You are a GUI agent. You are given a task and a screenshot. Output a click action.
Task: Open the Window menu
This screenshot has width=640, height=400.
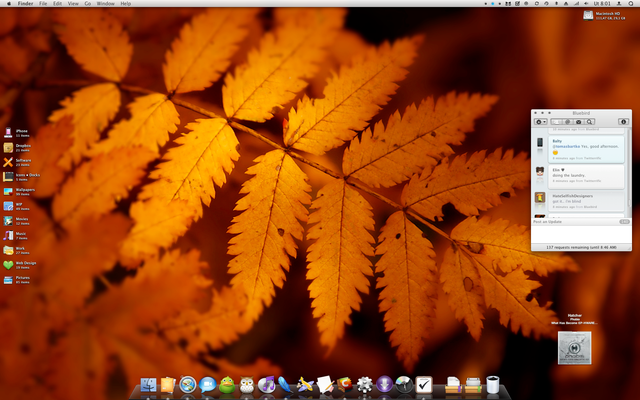click(105, 4)
